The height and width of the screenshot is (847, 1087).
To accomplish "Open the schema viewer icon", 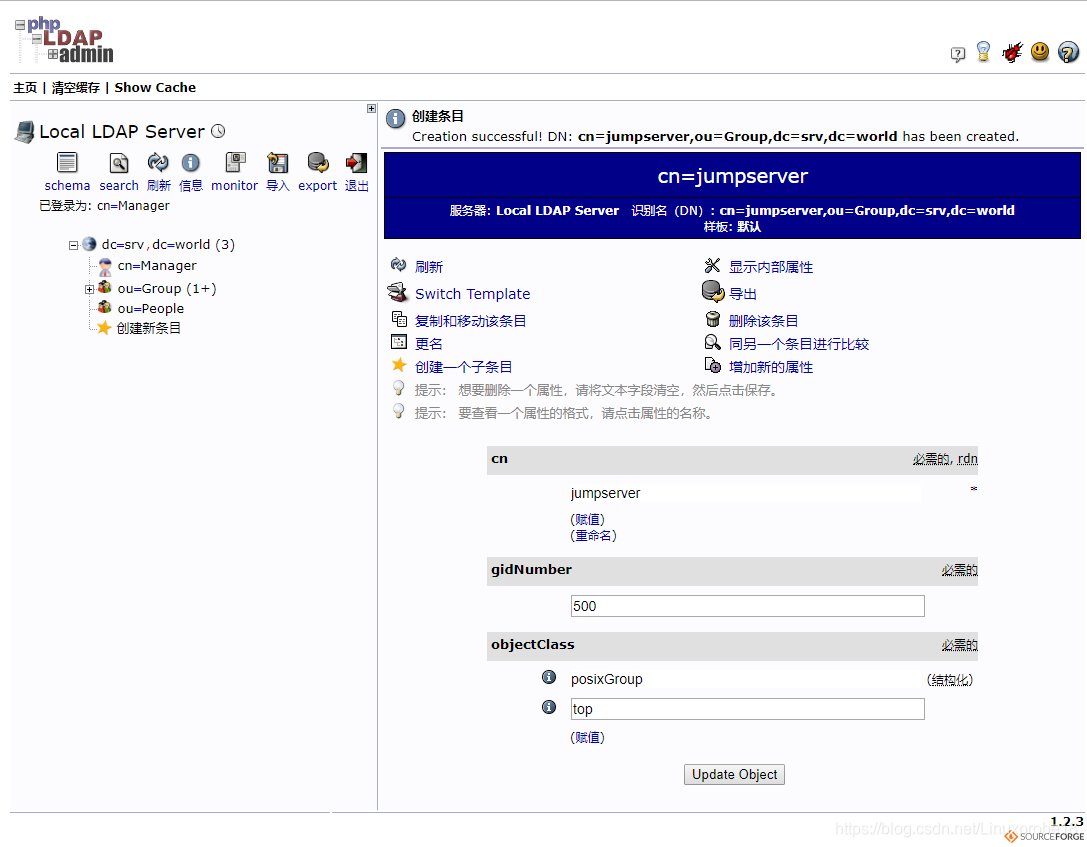I will [x=67, y=163].
